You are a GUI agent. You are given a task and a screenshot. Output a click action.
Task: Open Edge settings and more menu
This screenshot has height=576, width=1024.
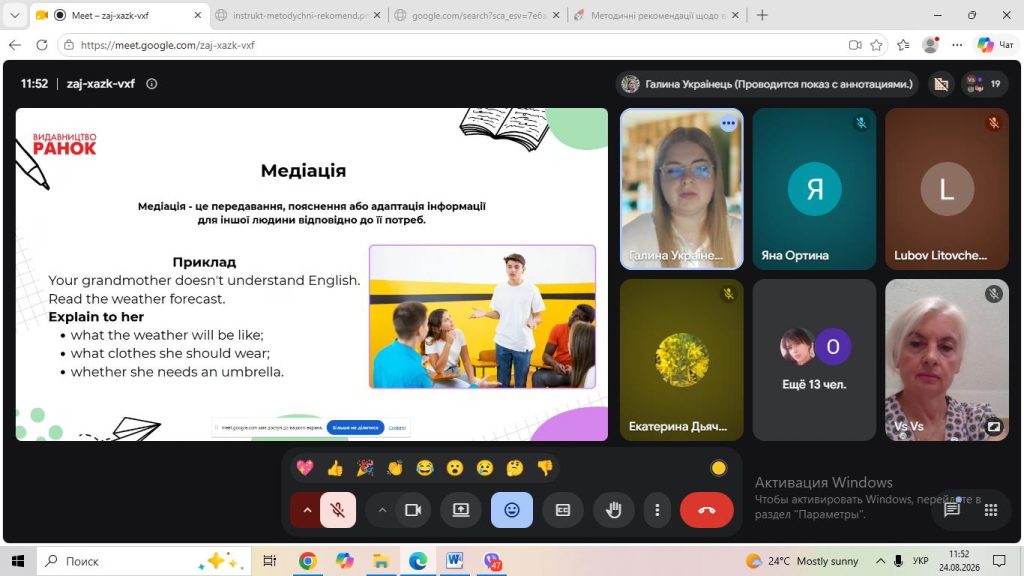pyautogui.click(x=957, y=45)
